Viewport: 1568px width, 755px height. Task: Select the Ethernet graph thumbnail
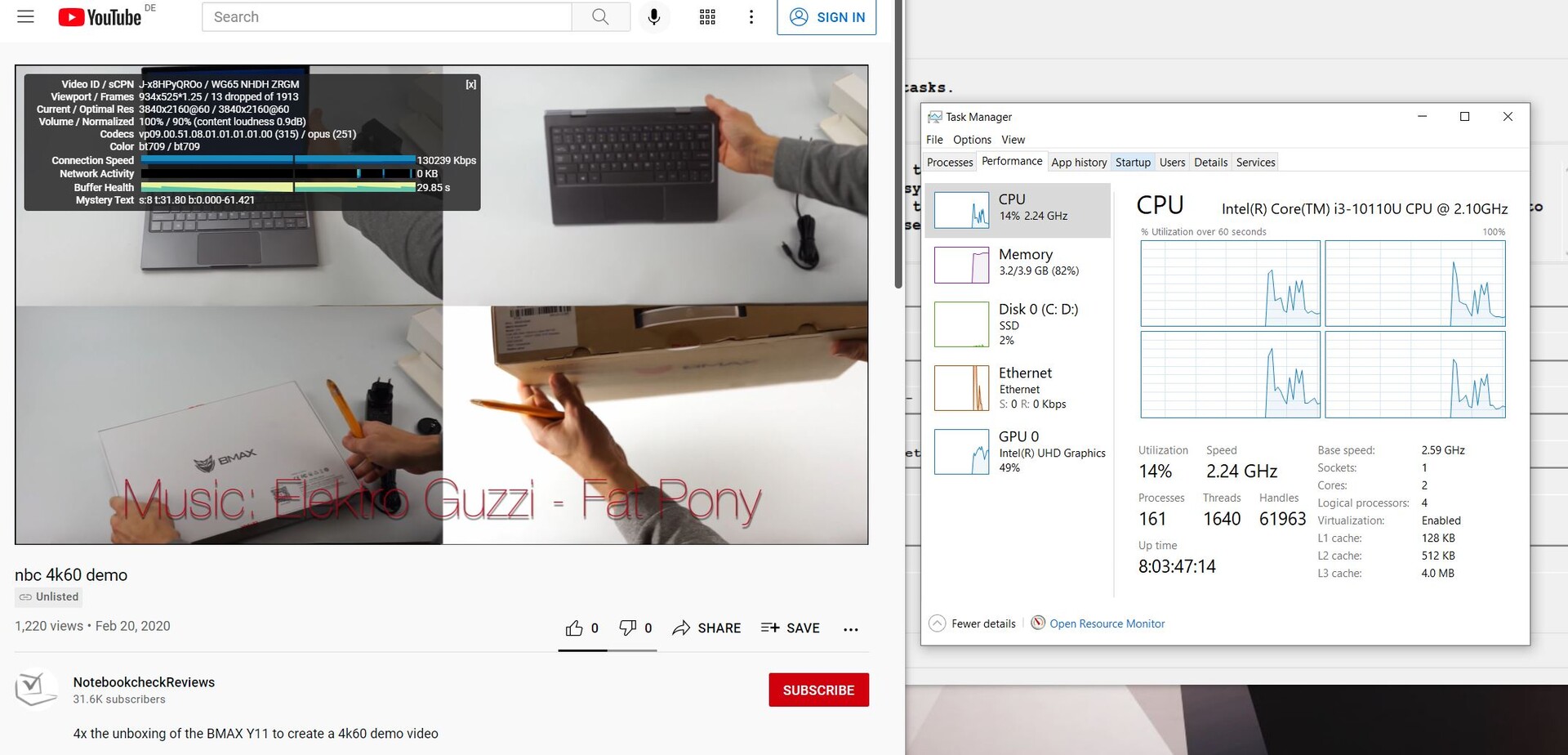[961, 387]
